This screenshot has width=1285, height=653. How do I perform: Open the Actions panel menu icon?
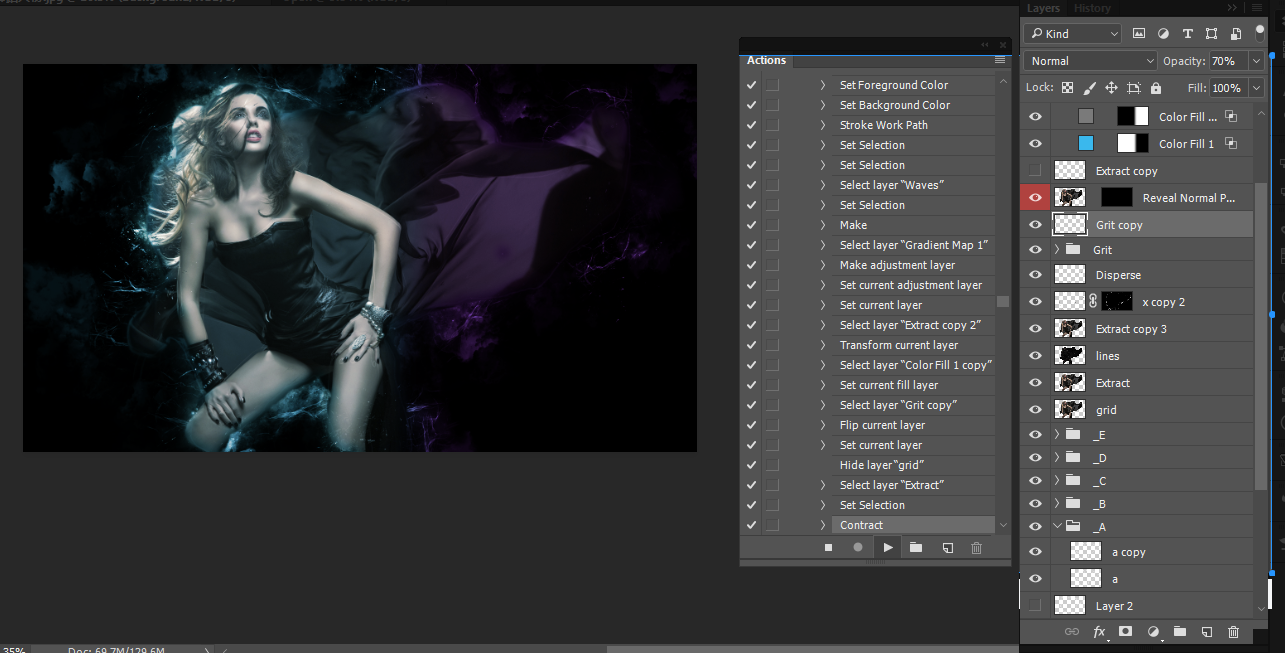tap(1000, 60)
